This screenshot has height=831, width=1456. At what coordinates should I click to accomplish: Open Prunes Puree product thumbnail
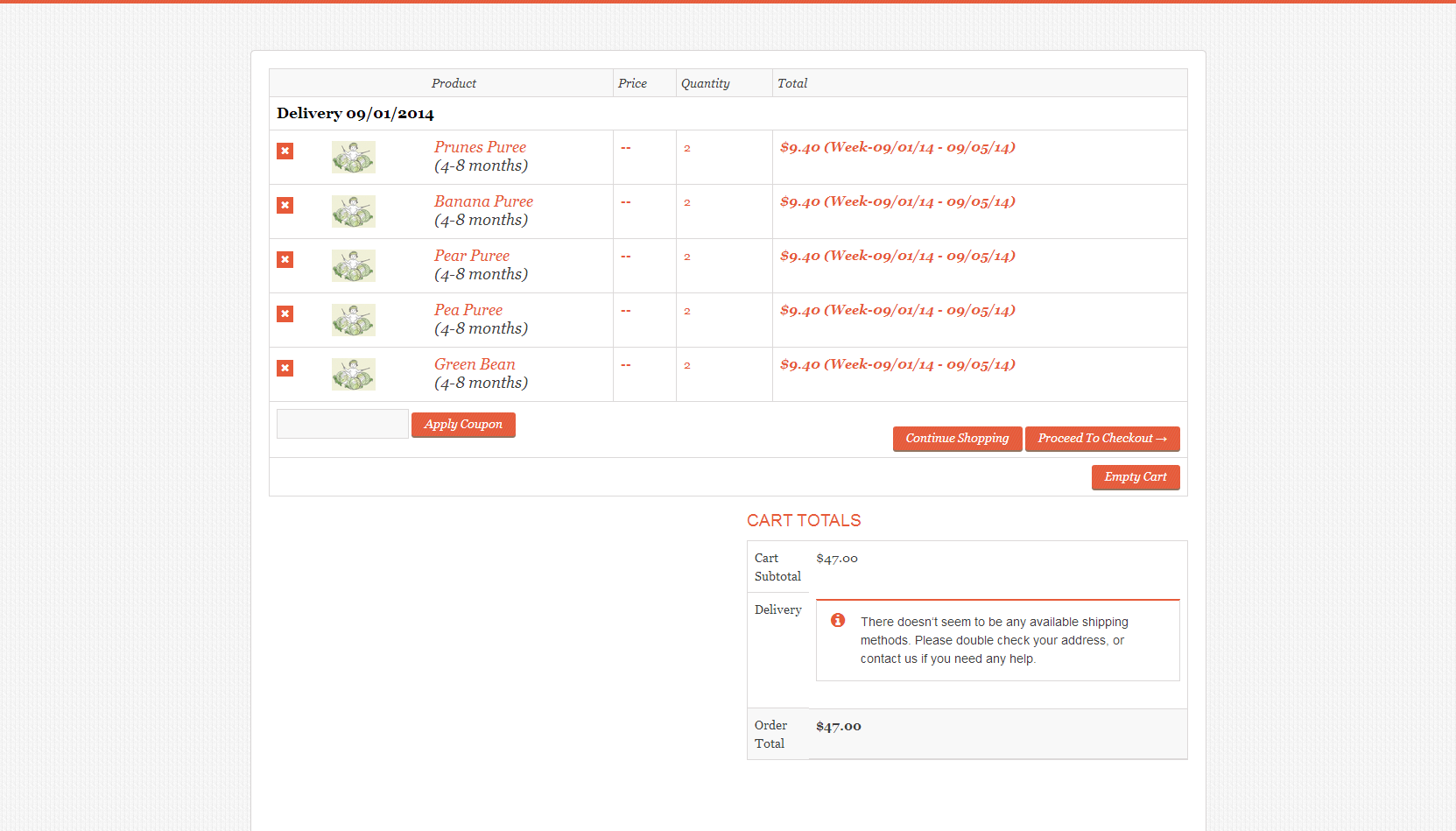pos(354,158)
